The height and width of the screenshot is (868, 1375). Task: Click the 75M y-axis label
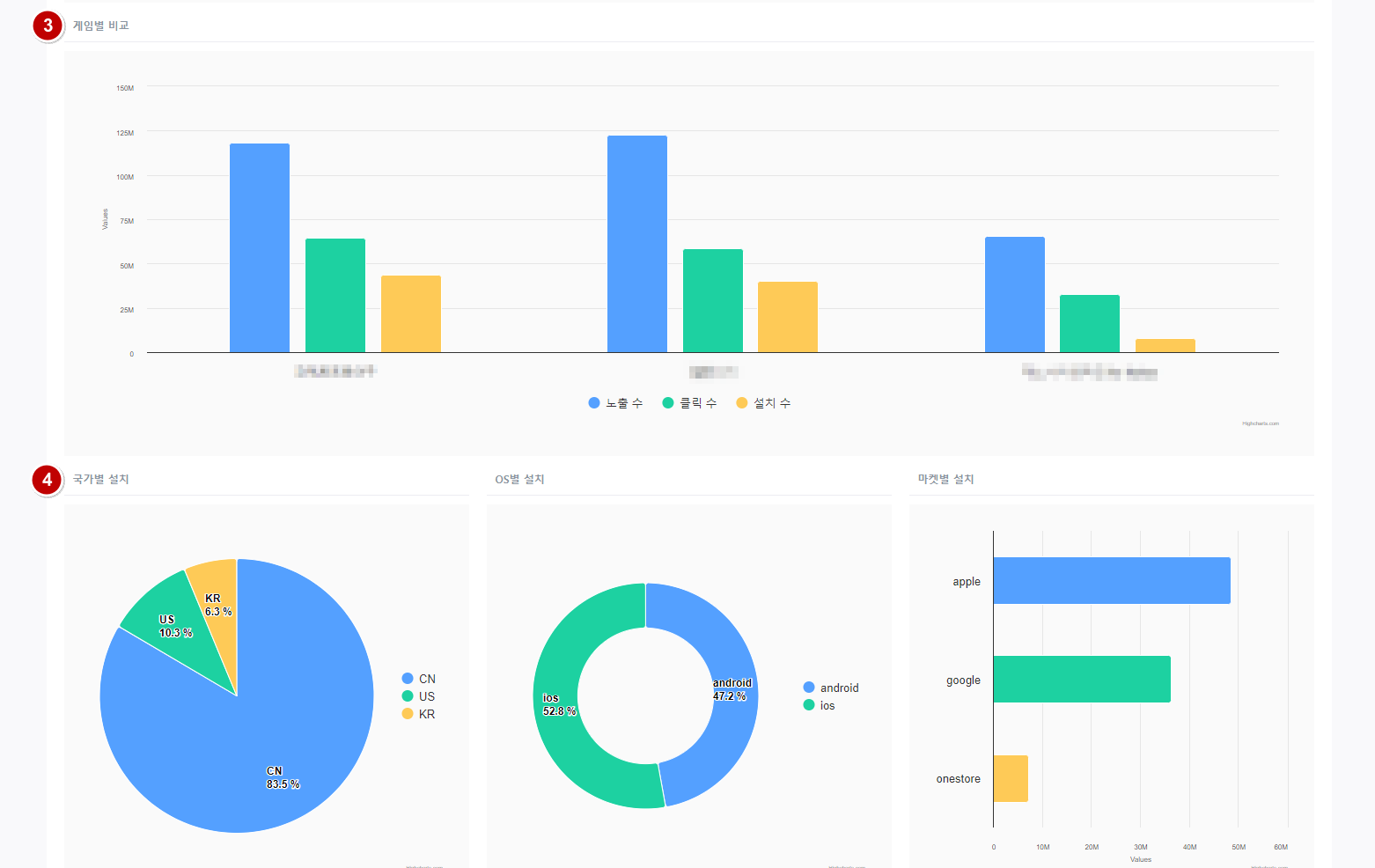pos(127,221)
